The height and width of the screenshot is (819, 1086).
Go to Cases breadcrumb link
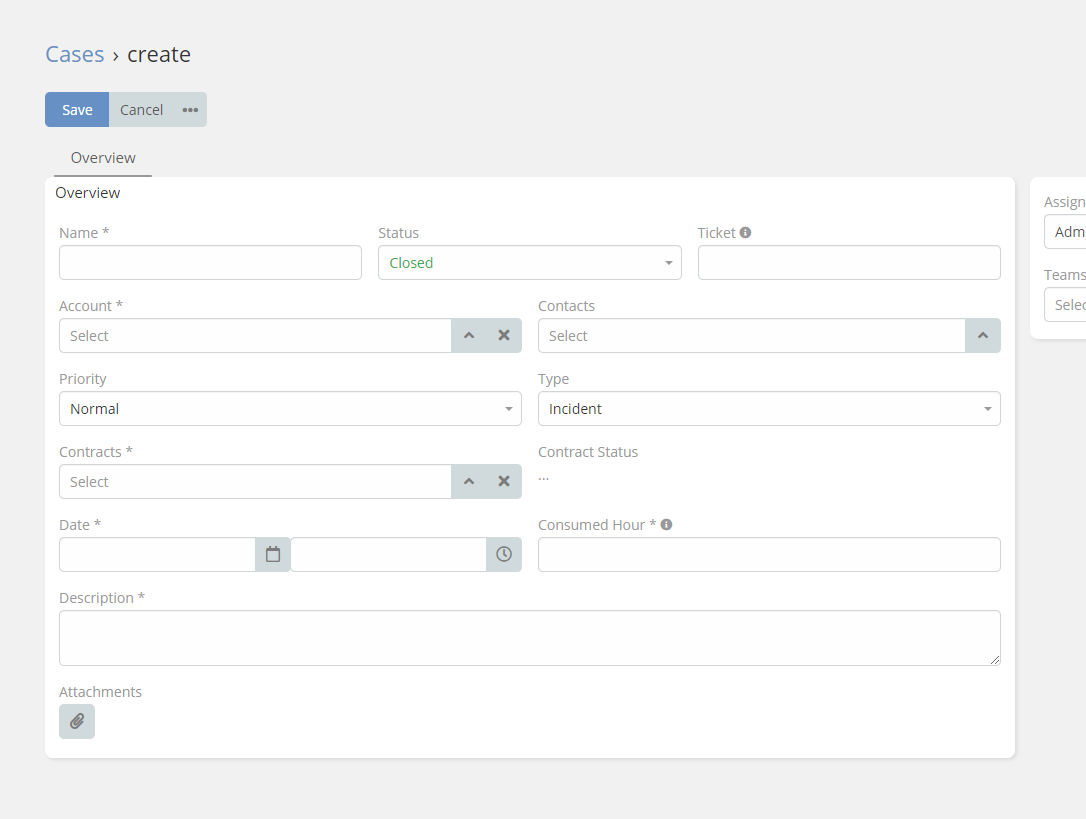[x=75, y=54]
